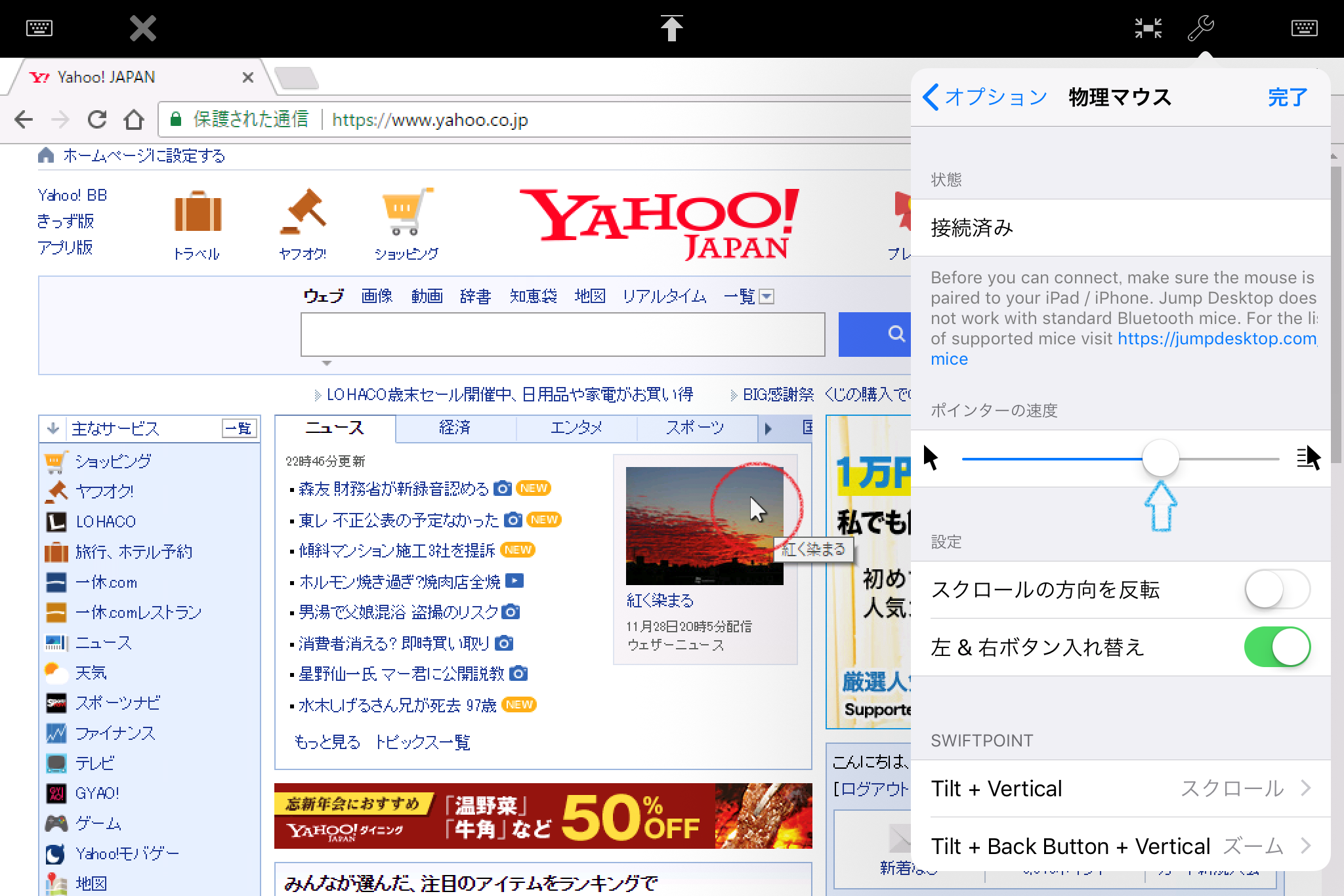1344x896 pixels.
Task: Click the スポーツナビ icon in sidebar
Action: pos(56,703)
